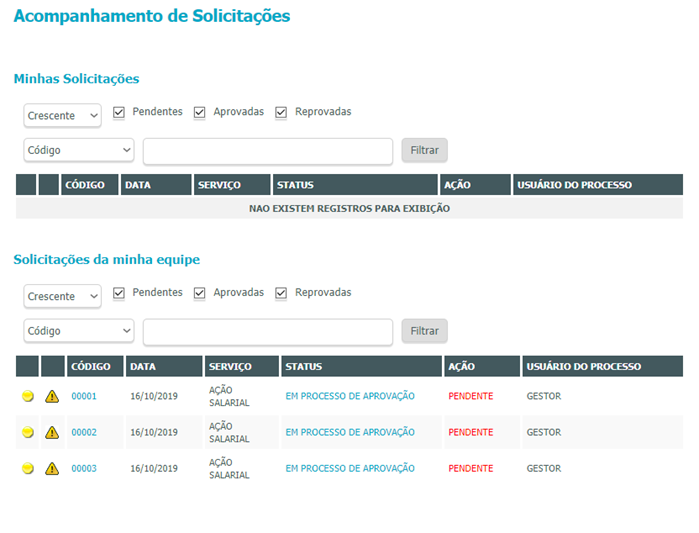The image size is (699, 533).
Task: Click NAO EXISTEM REGISTROS PARA EXIBIÇÃO message
Action: [350, 209]
